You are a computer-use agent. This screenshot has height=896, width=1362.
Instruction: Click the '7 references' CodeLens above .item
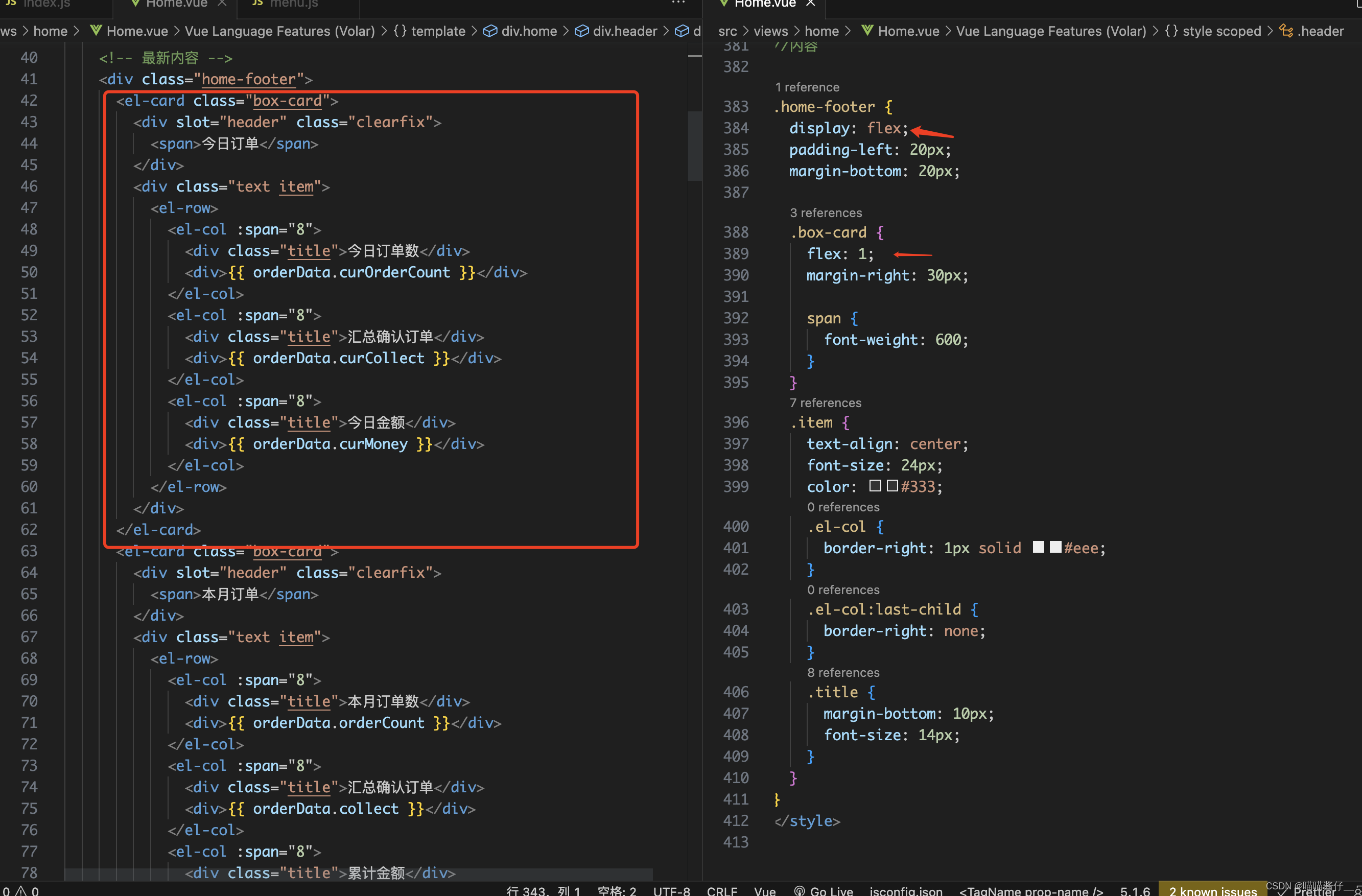825,403
